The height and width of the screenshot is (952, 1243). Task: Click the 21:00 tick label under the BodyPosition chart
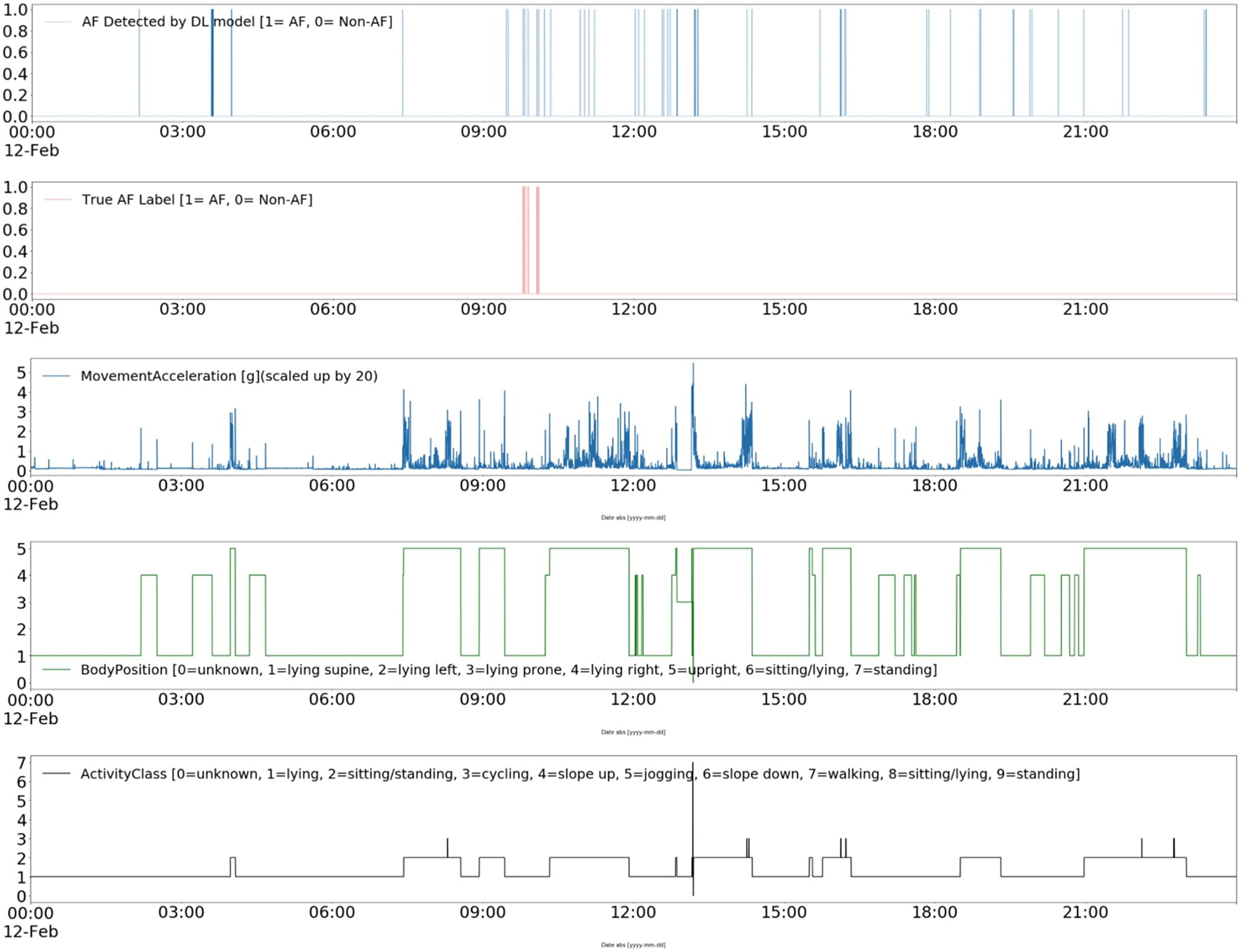pyautogui.click(x=1084, y=699)
